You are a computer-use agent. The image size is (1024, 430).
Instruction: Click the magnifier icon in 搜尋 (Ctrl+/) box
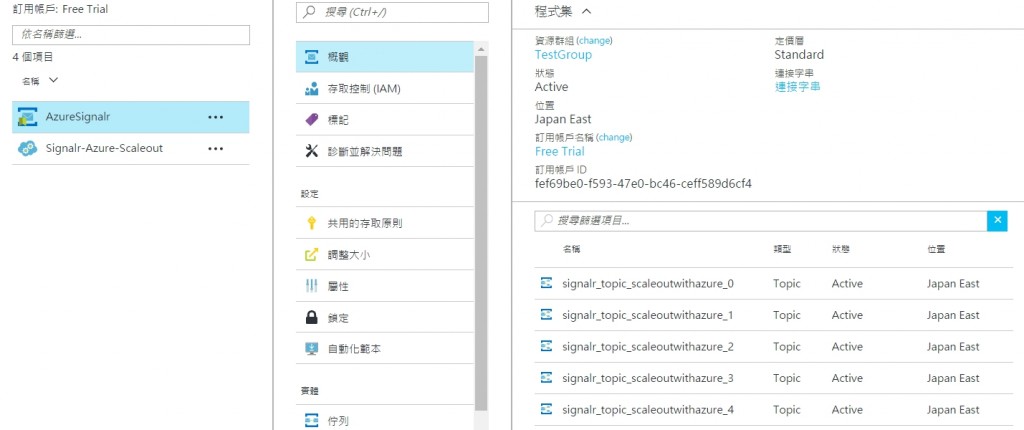click(x=310, y=12)
